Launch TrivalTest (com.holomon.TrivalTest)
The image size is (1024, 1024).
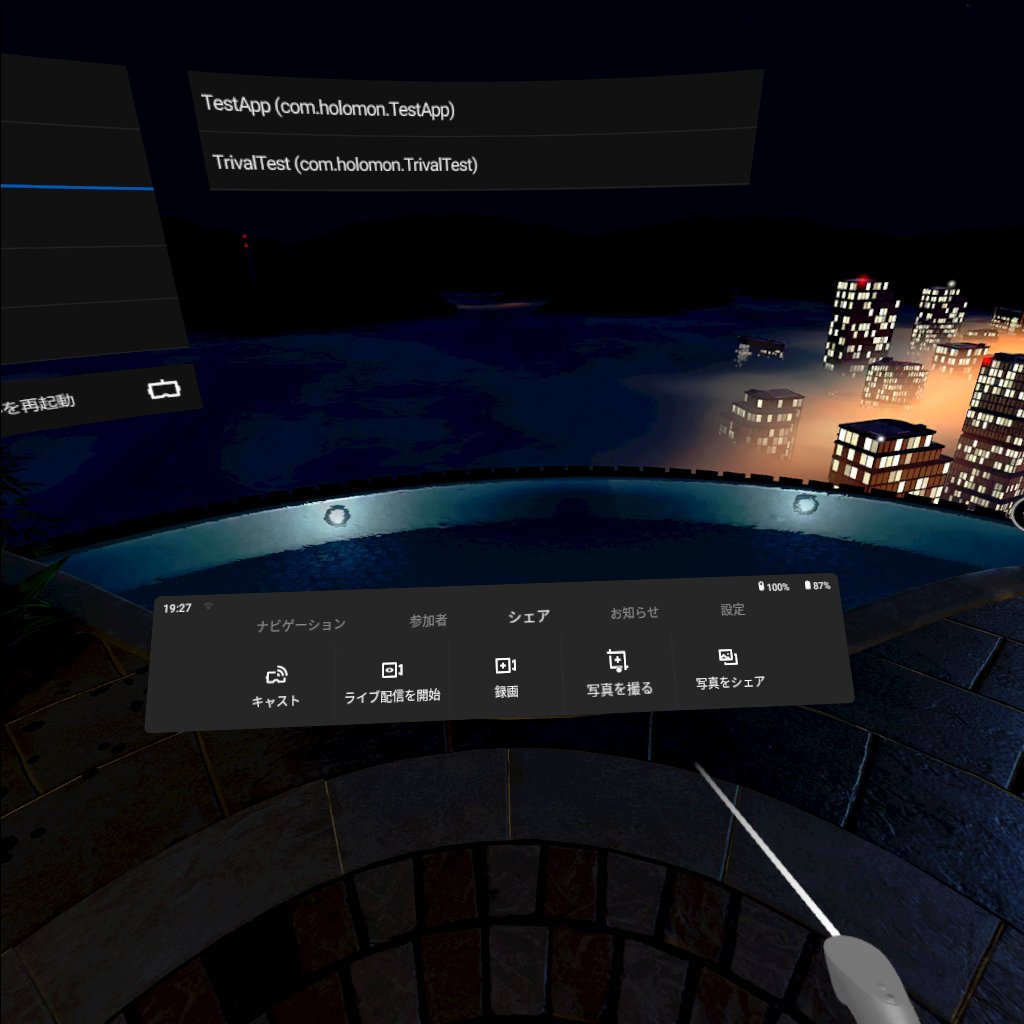pyautogui.click(x=480, y=162)
